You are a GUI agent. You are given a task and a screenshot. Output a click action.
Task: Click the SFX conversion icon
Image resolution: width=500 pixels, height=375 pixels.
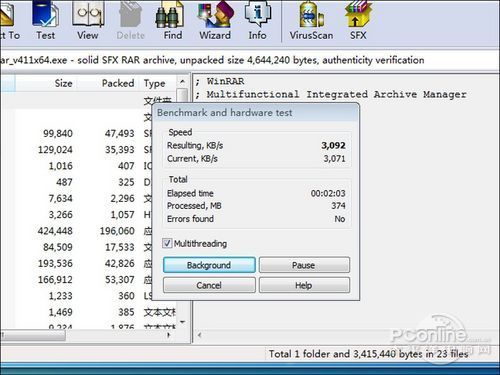pos(358,21)
